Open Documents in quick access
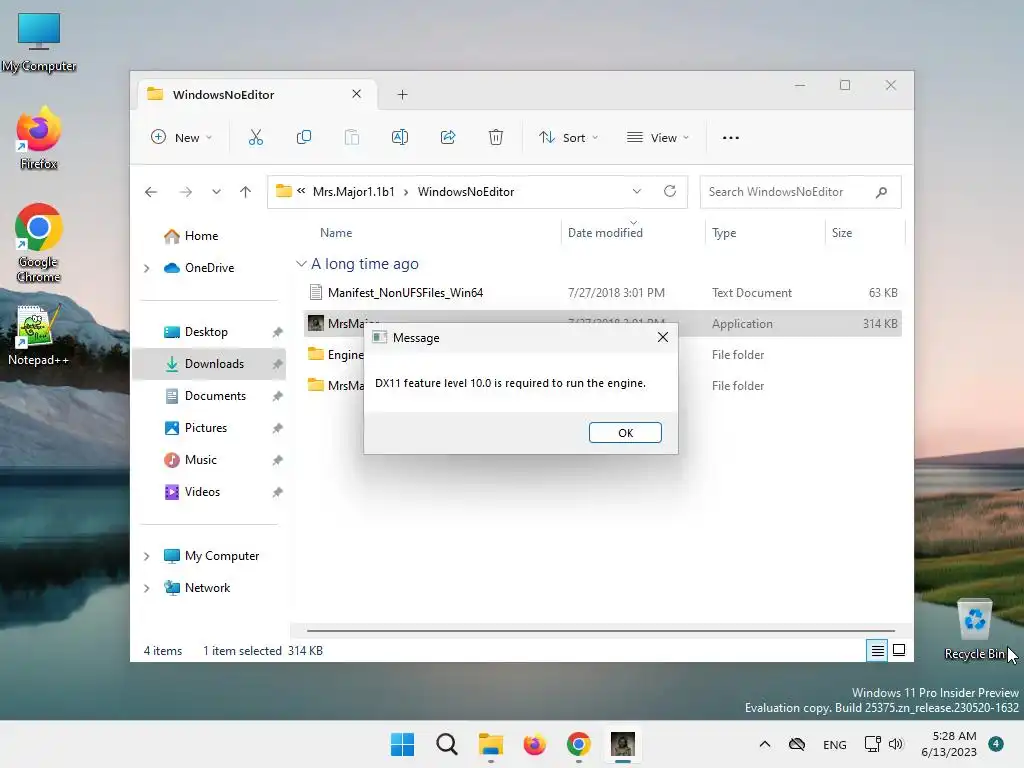The image size is (1024, 768). 215,396
